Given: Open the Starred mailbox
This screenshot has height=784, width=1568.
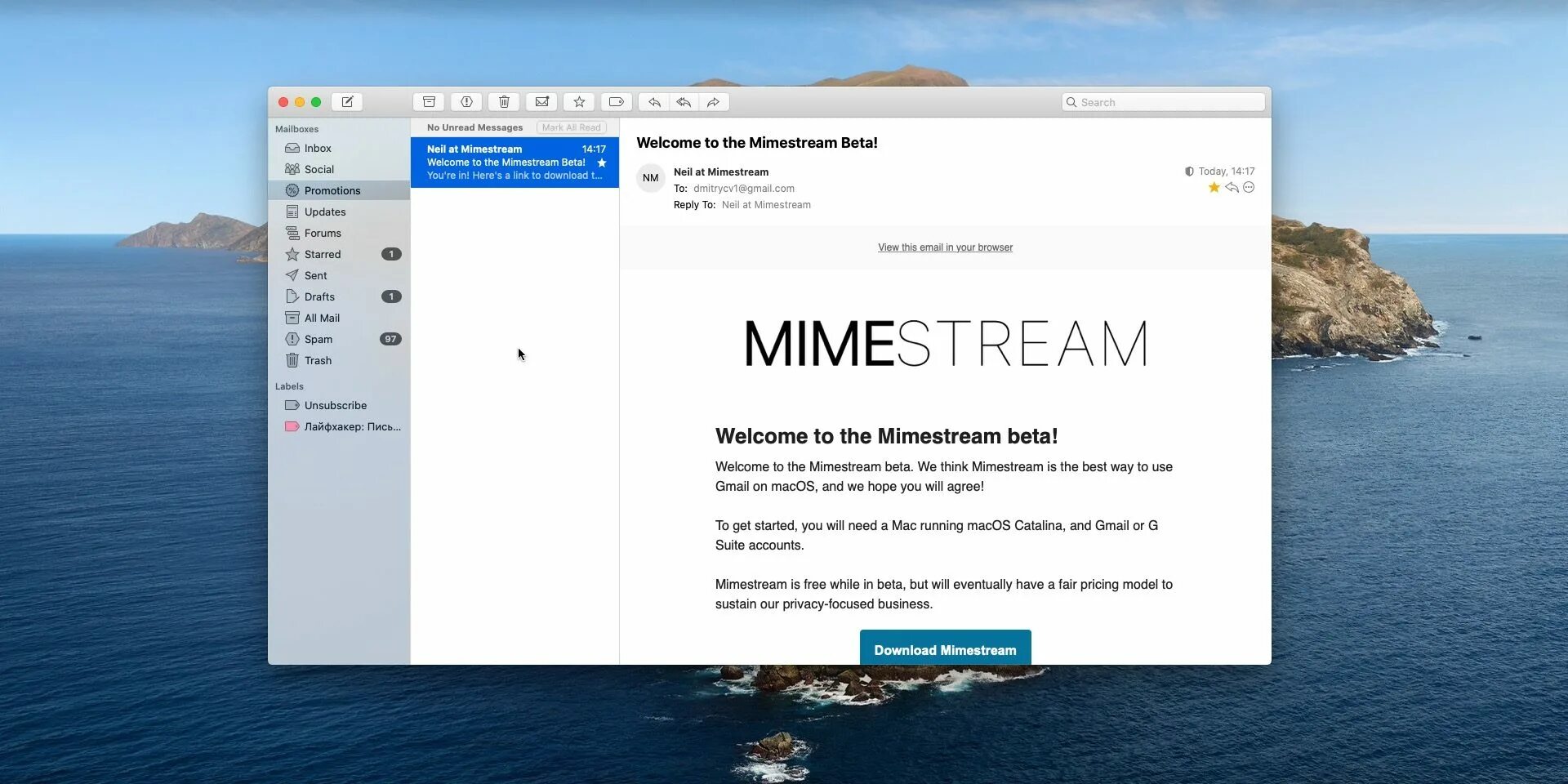Looking at the screenshot, I should coord(339,254).
